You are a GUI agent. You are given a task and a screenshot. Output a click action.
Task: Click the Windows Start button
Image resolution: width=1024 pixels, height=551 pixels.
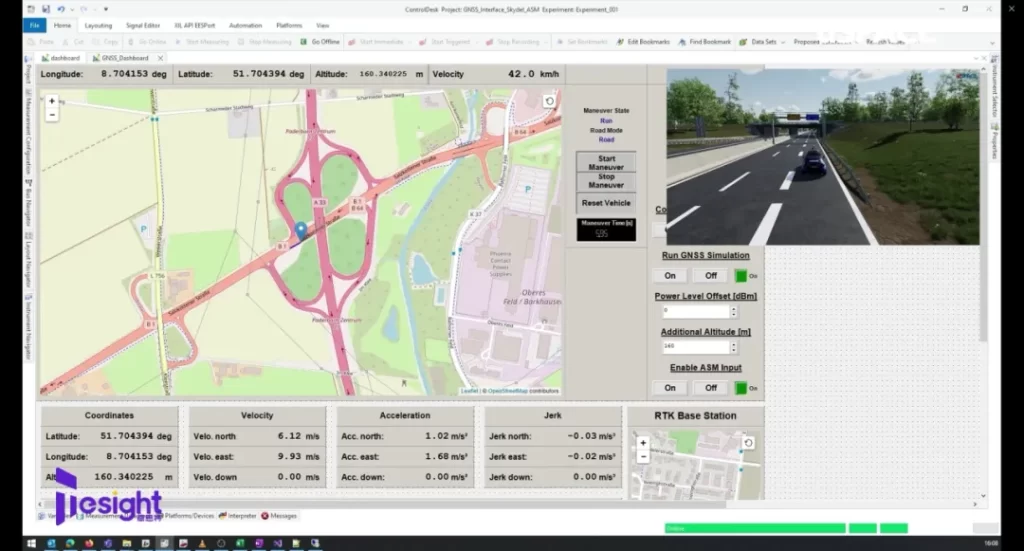click(31, 543)
